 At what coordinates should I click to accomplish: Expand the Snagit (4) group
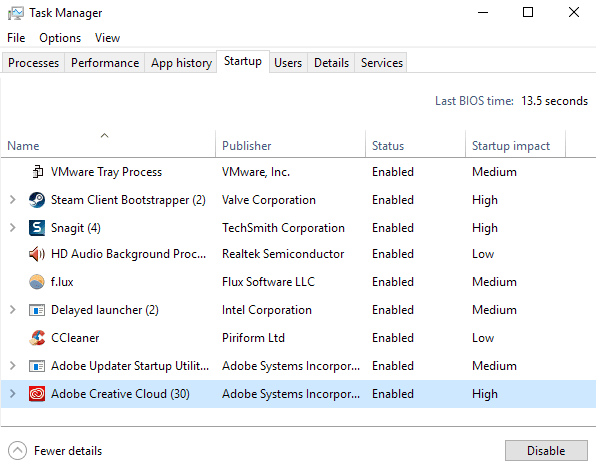click(13, 228)
